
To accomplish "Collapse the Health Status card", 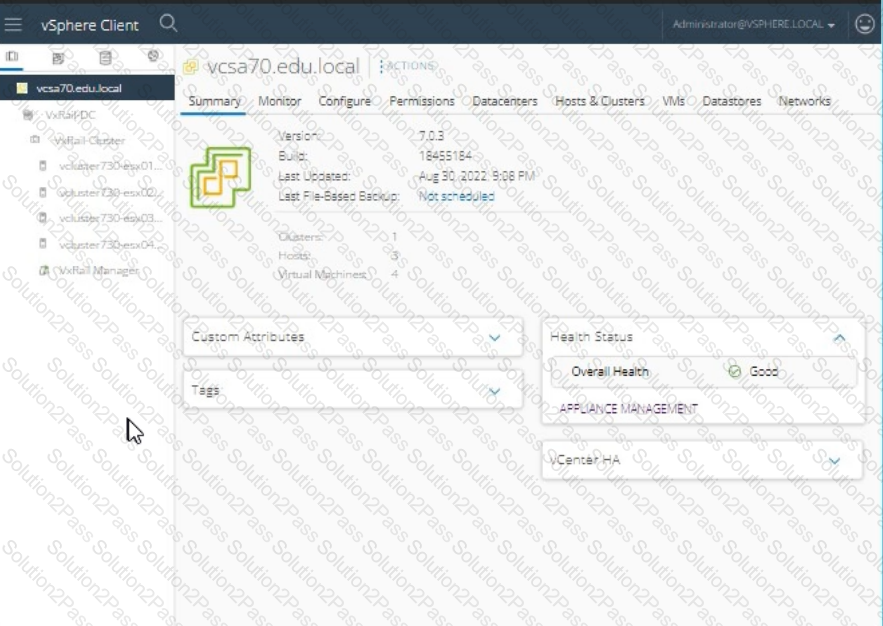I will pyautogui.click(x=839, y=338).
